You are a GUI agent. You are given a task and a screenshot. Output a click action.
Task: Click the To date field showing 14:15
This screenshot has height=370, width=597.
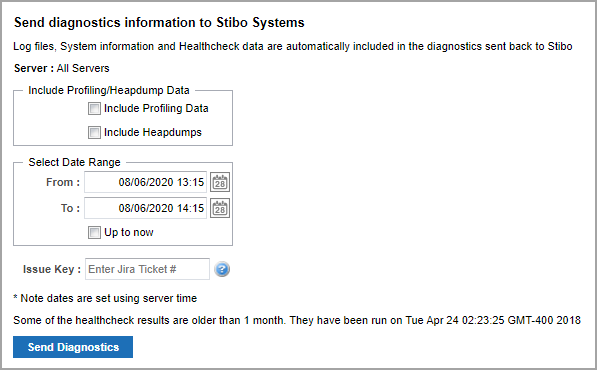pyautogui.click(x=145, y=208)
